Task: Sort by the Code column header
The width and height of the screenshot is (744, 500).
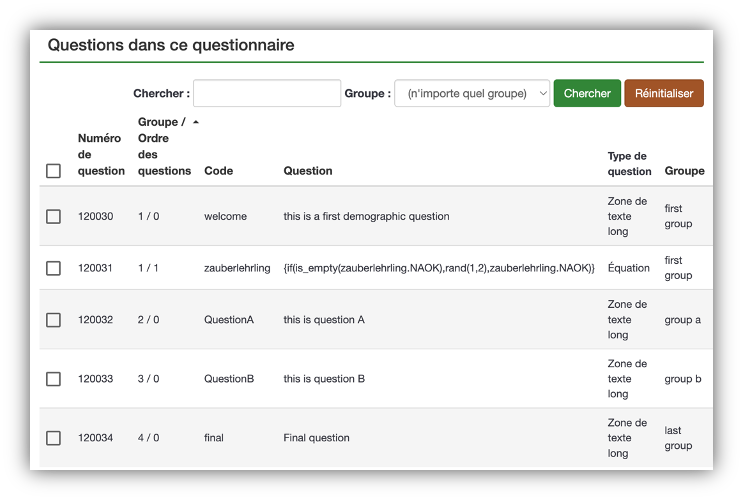Action: 218,171
